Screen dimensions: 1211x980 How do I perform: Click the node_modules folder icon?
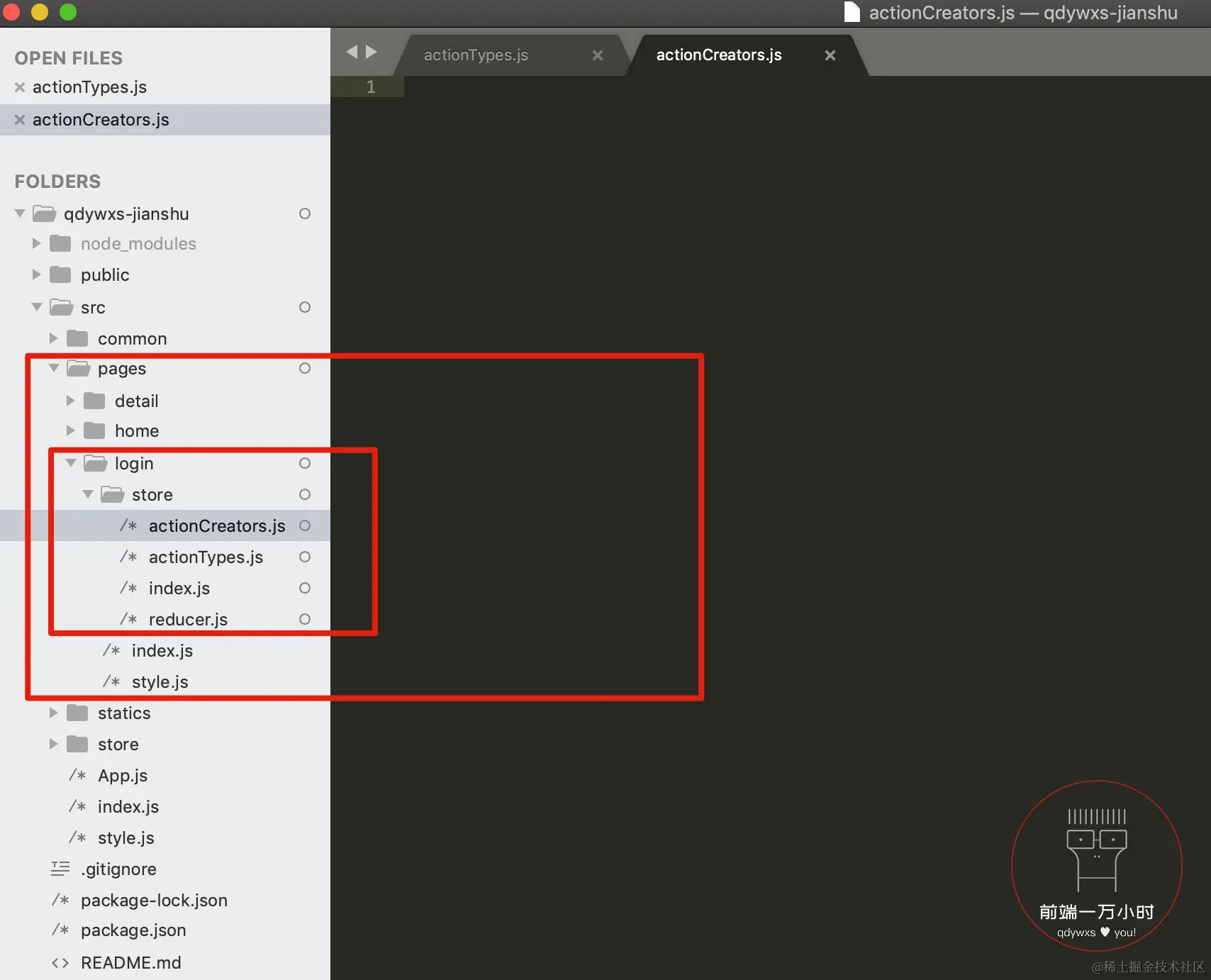tap(60, 243)
